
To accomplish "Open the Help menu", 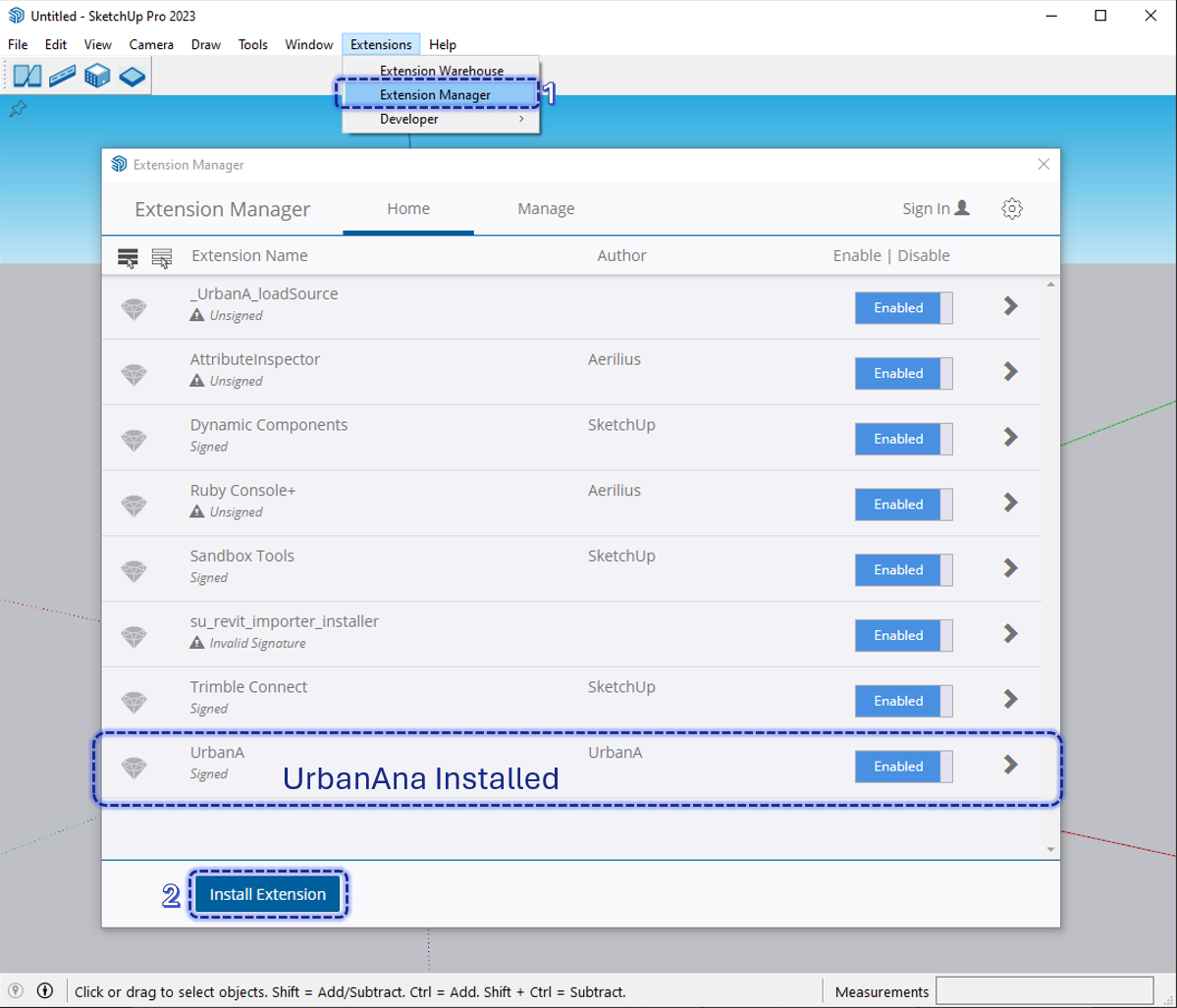I will pos(442,44).
